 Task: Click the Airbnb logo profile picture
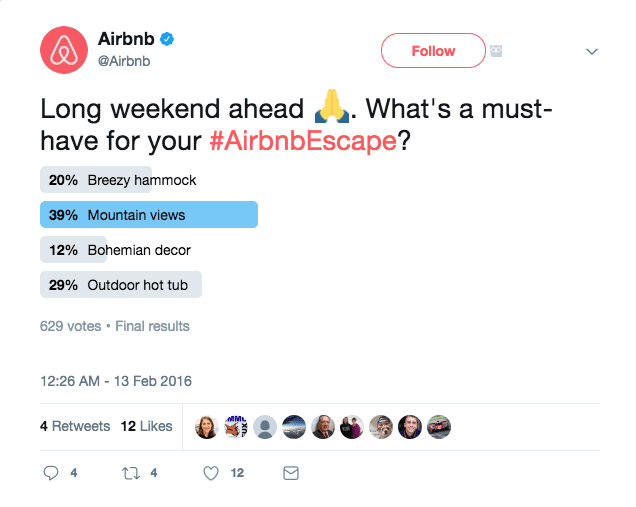(x=64, y=49)
